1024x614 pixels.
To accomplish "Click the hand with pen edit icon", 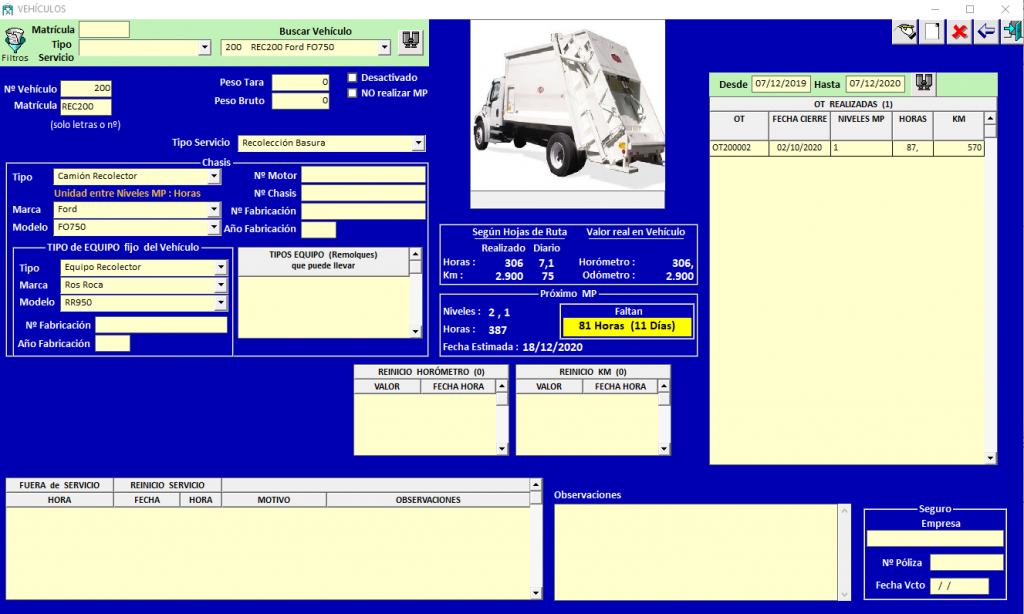I will (x=905, y=31).
